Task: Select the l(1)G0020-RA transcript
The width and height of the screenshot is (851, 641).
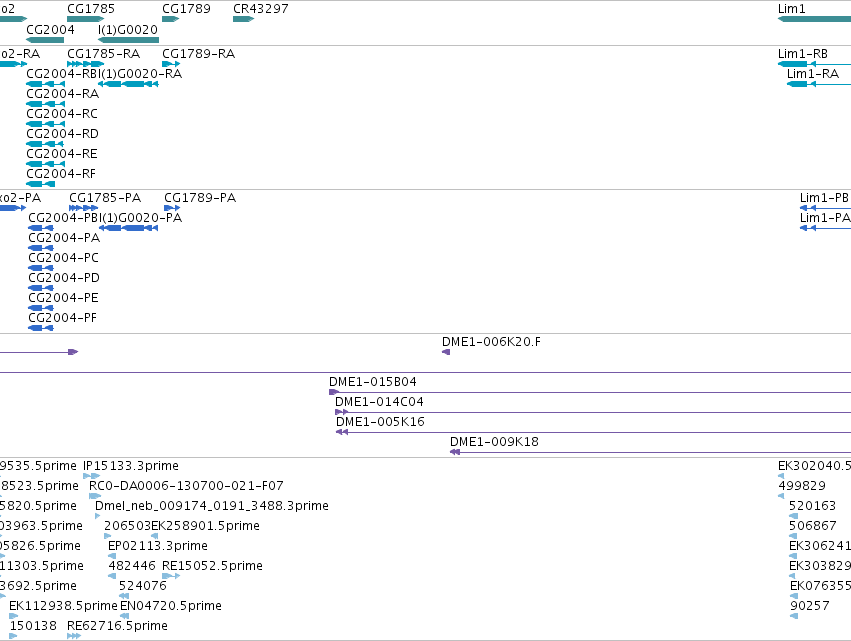Action: click(129, 84)
